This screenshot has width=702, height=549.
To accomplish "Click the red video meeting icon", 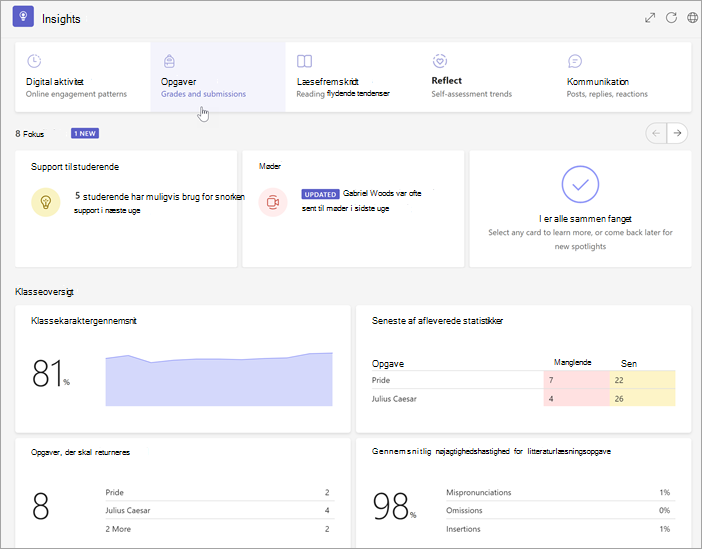I will [273, 202].
